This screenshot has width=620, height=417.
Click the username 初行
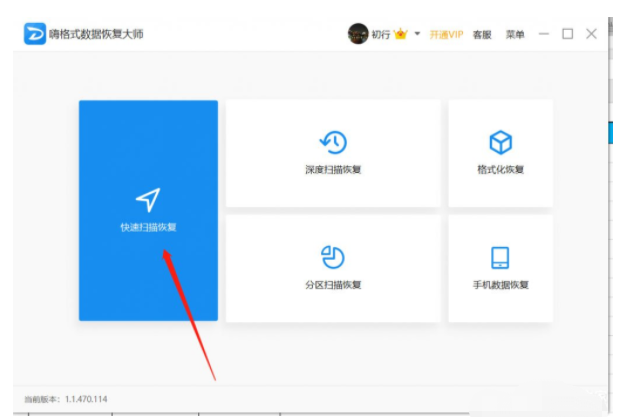[381, 34]
